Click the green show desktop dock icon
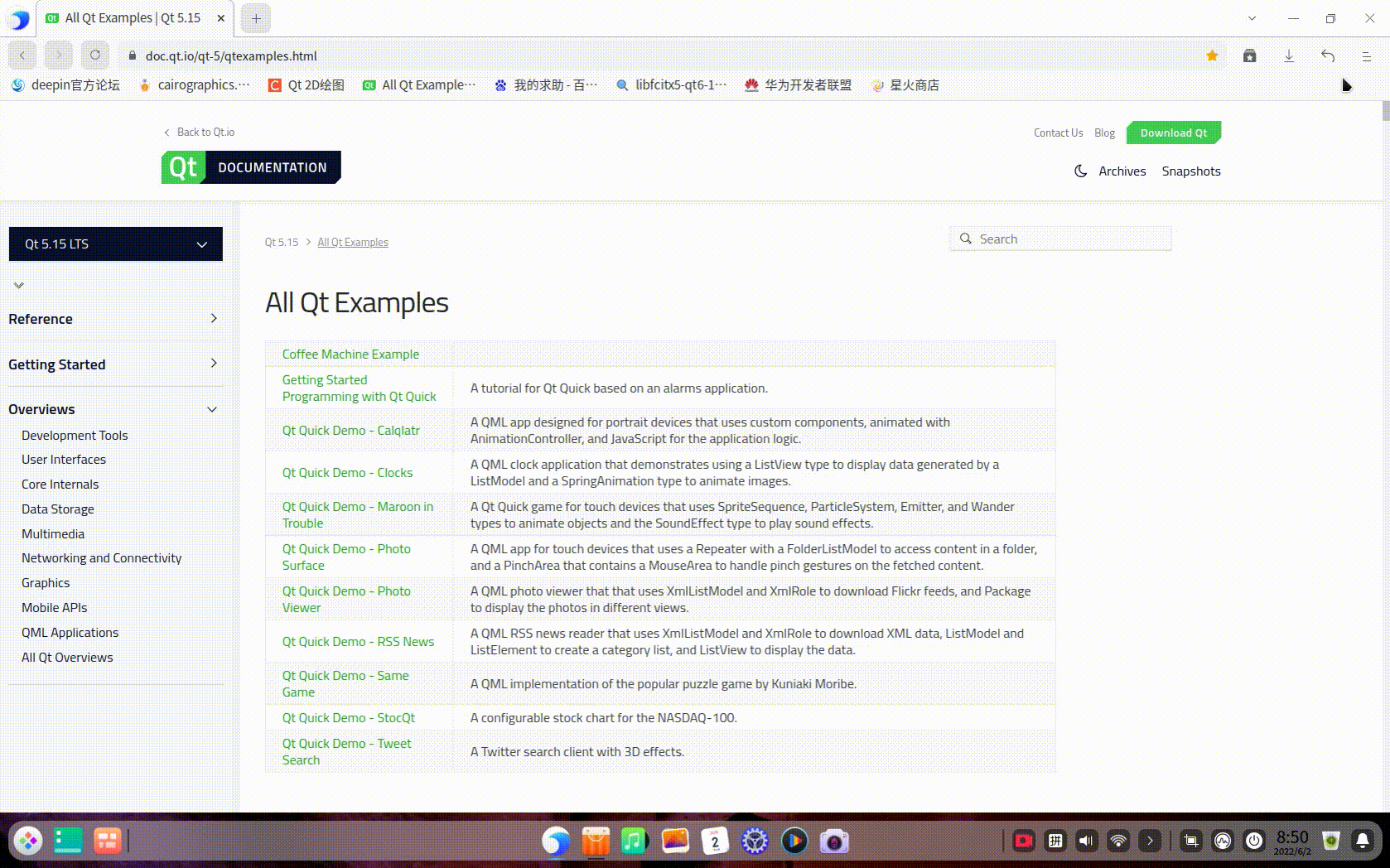 pyautogui.click(x=68, y=841)
